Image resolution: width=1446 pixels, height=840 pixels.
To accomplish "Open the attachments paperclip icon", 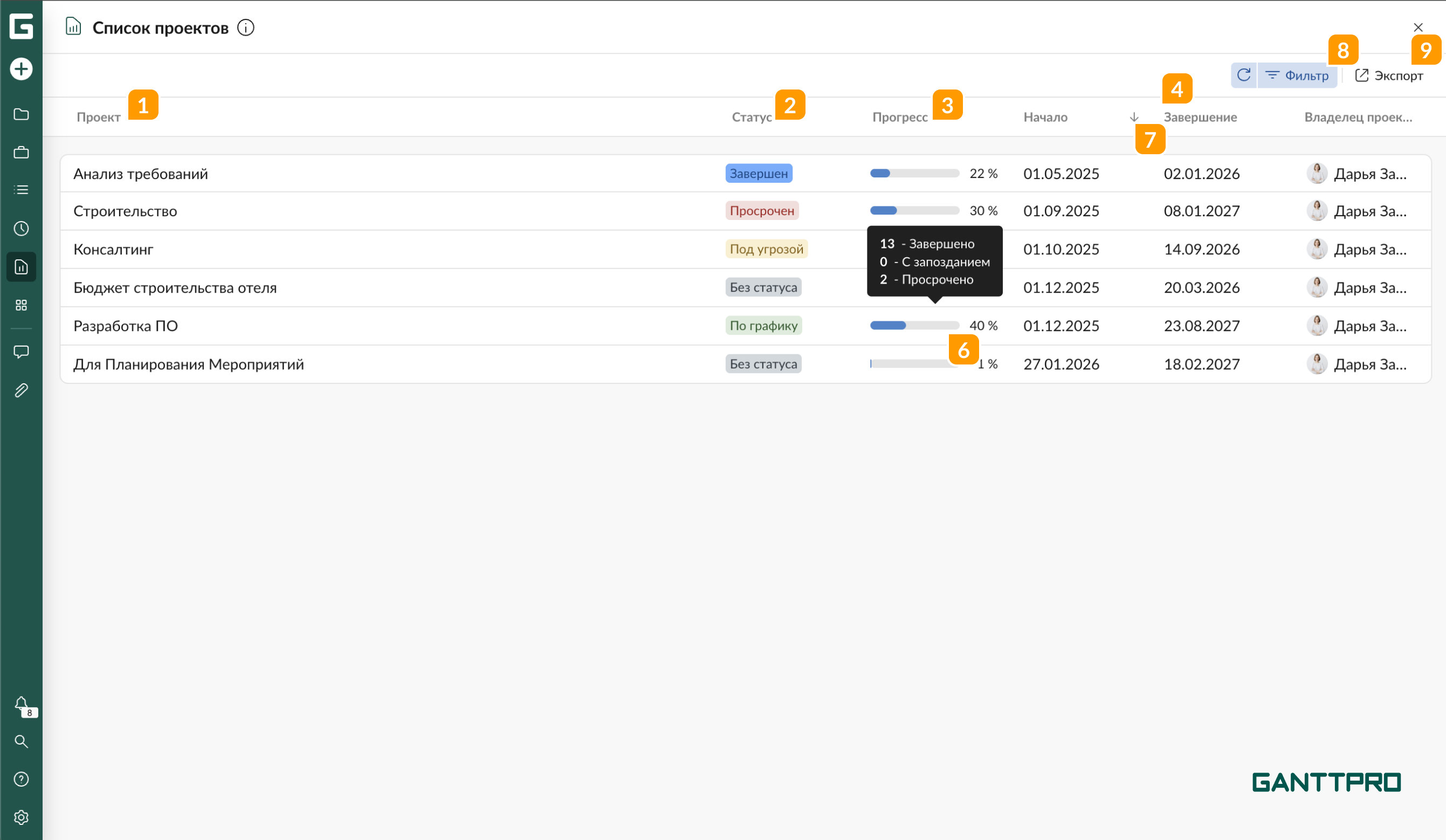I will [21, 391].
